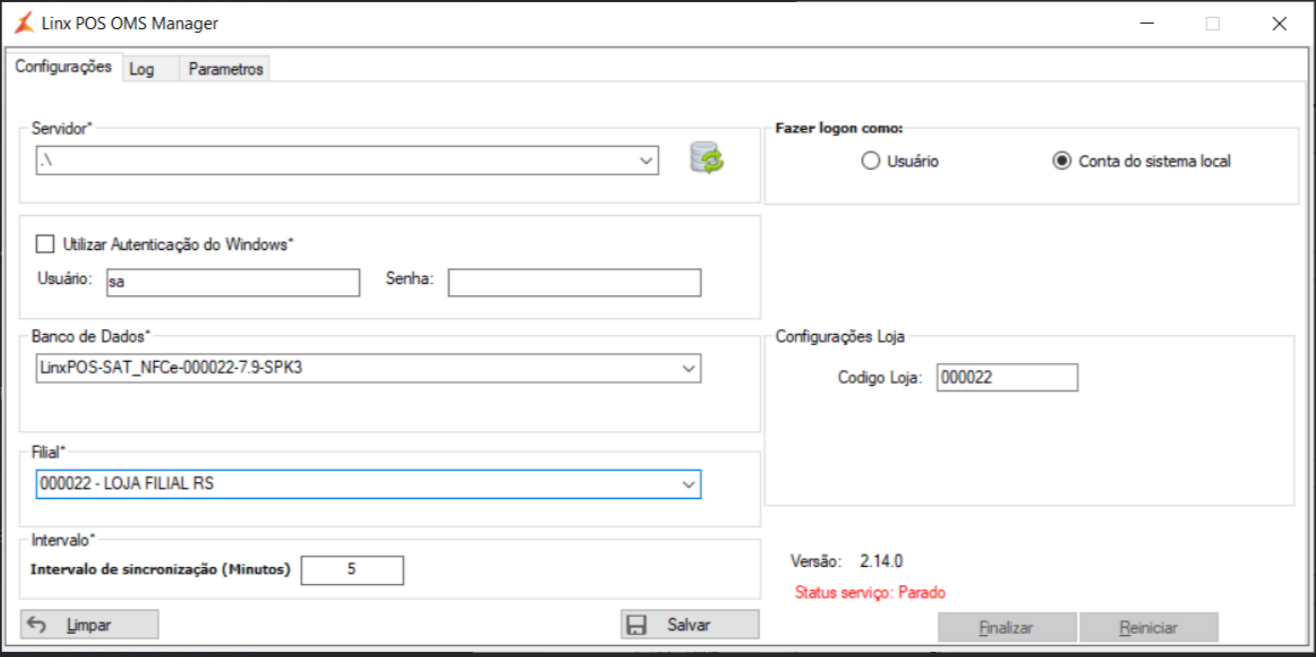The height and width of the screenshot is (657, 1316).
Task: Click the Fazer logon como label
Action: click(x=840, y=129)
